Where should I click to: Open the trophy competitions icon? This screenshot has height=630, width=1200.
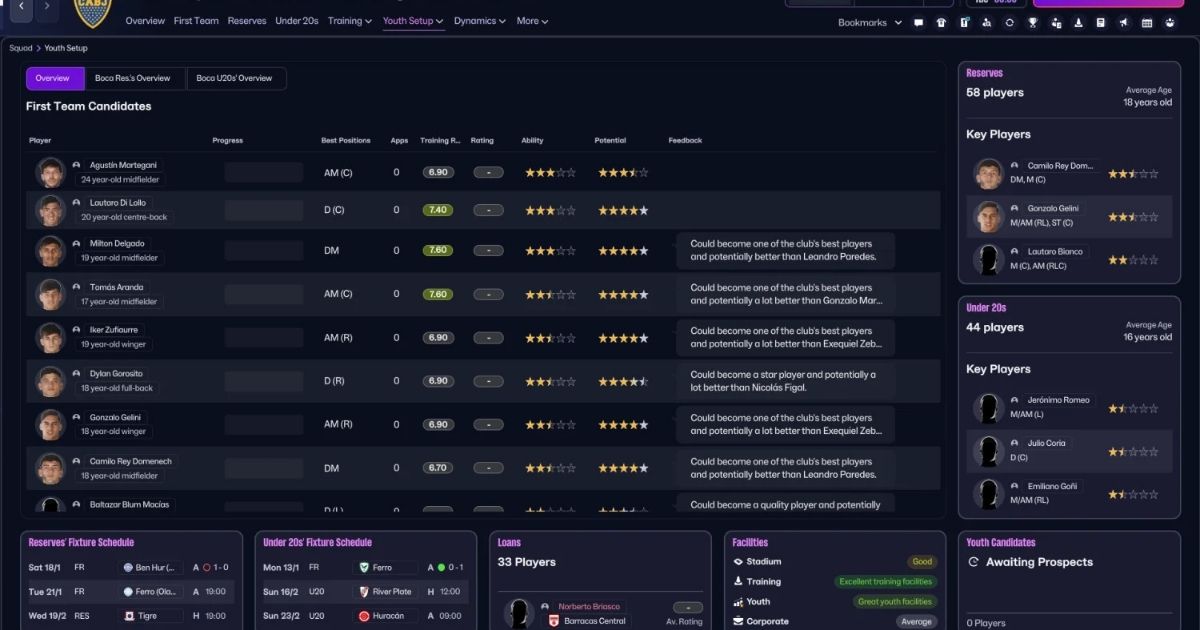pos(1033,23)
